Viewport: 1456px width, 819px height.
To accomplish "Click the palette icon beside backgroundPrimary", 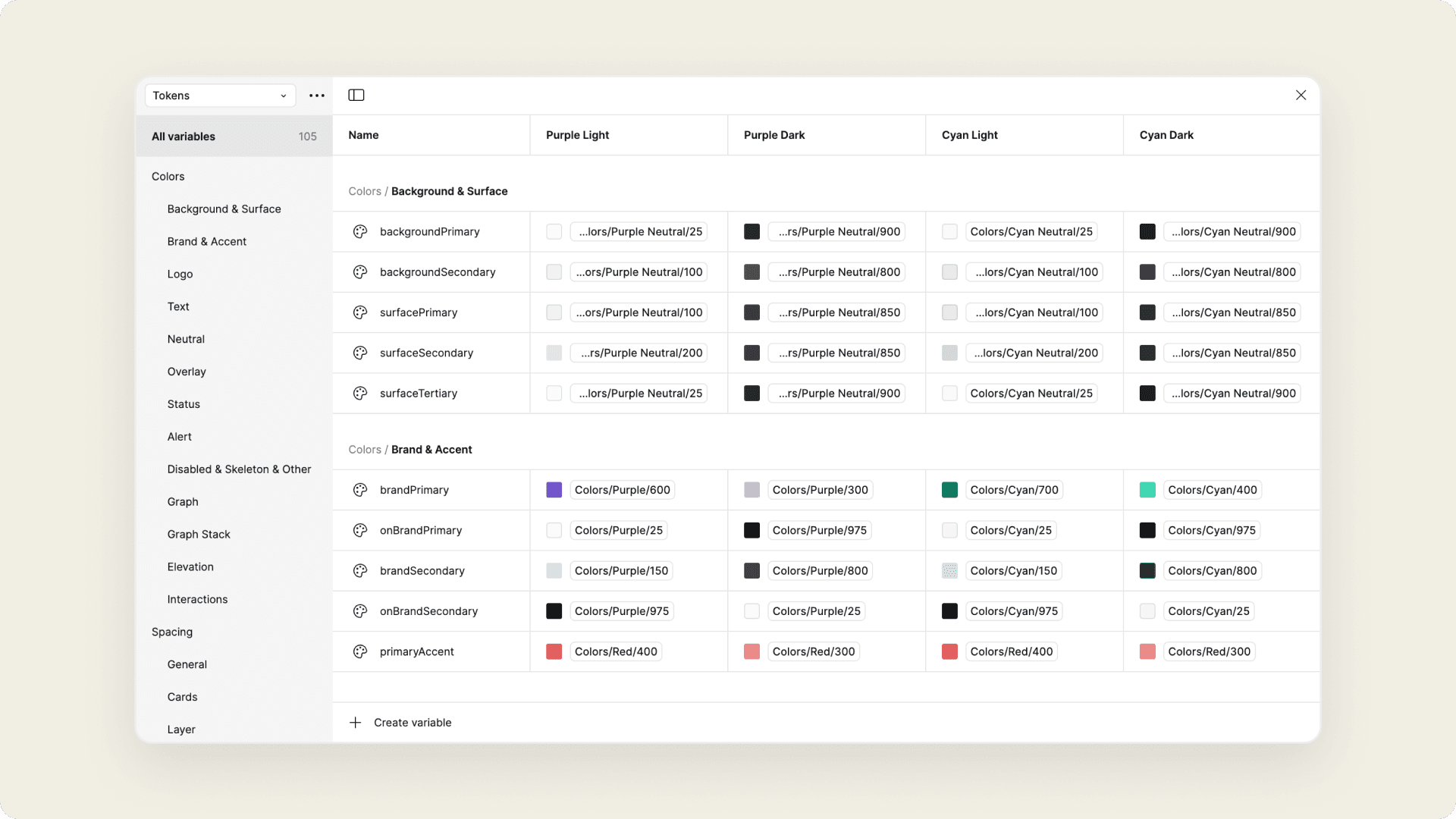I will click(360, 231).
